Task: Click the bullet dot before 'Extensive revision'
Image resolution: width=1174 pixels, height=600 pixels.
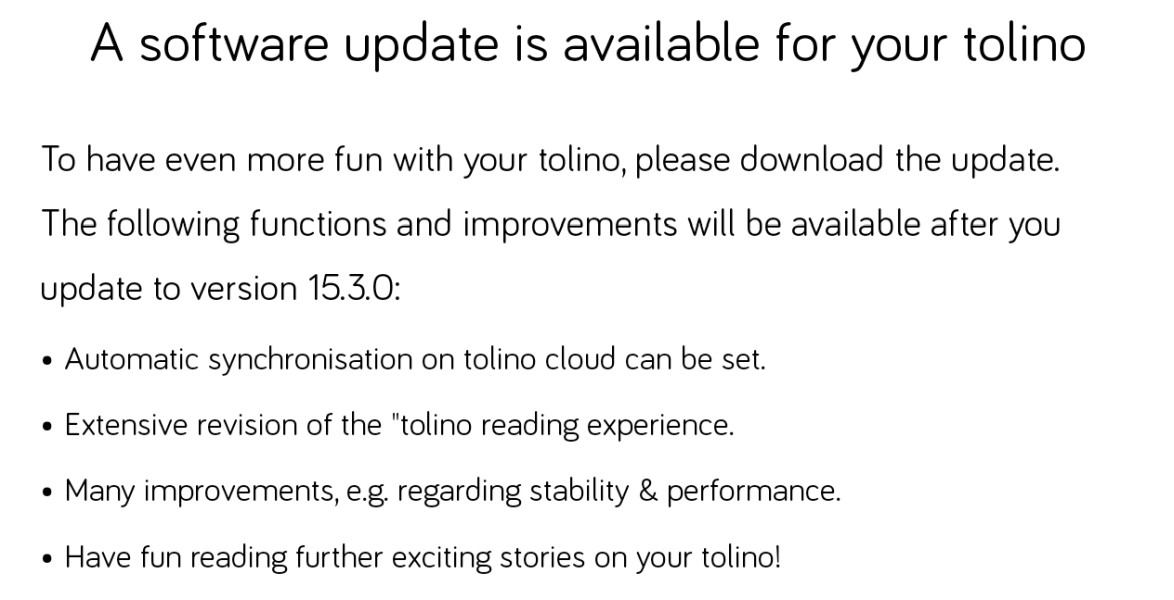Action: (48, 428)
